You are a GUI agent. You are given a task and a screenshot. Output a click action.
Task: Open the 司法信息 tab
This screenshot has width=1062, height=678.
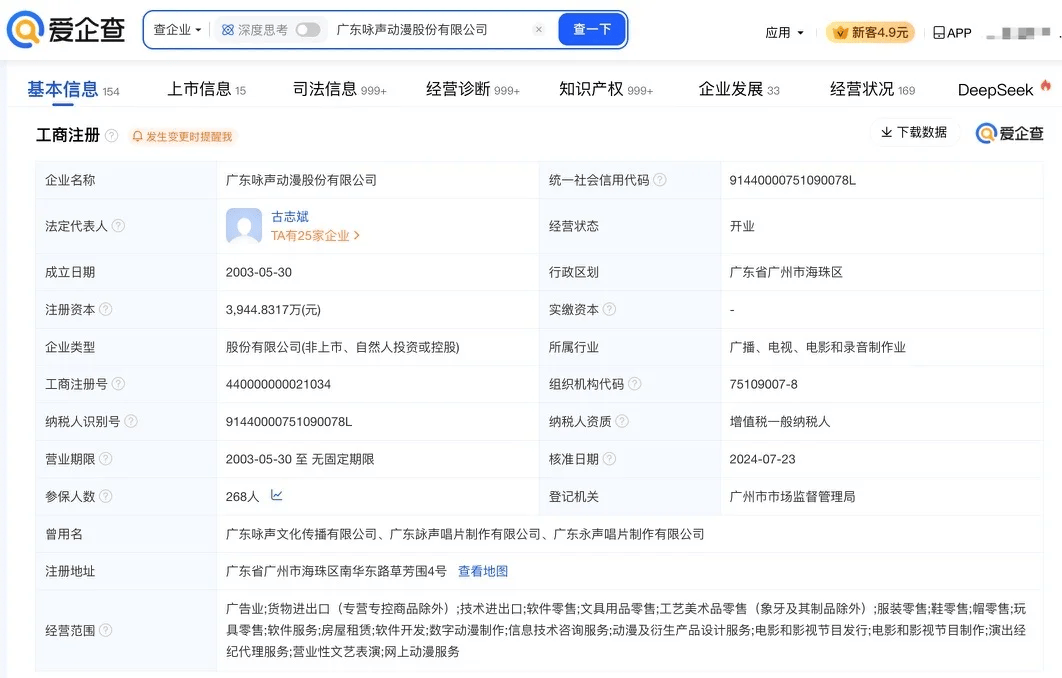[x=339, y=89]
